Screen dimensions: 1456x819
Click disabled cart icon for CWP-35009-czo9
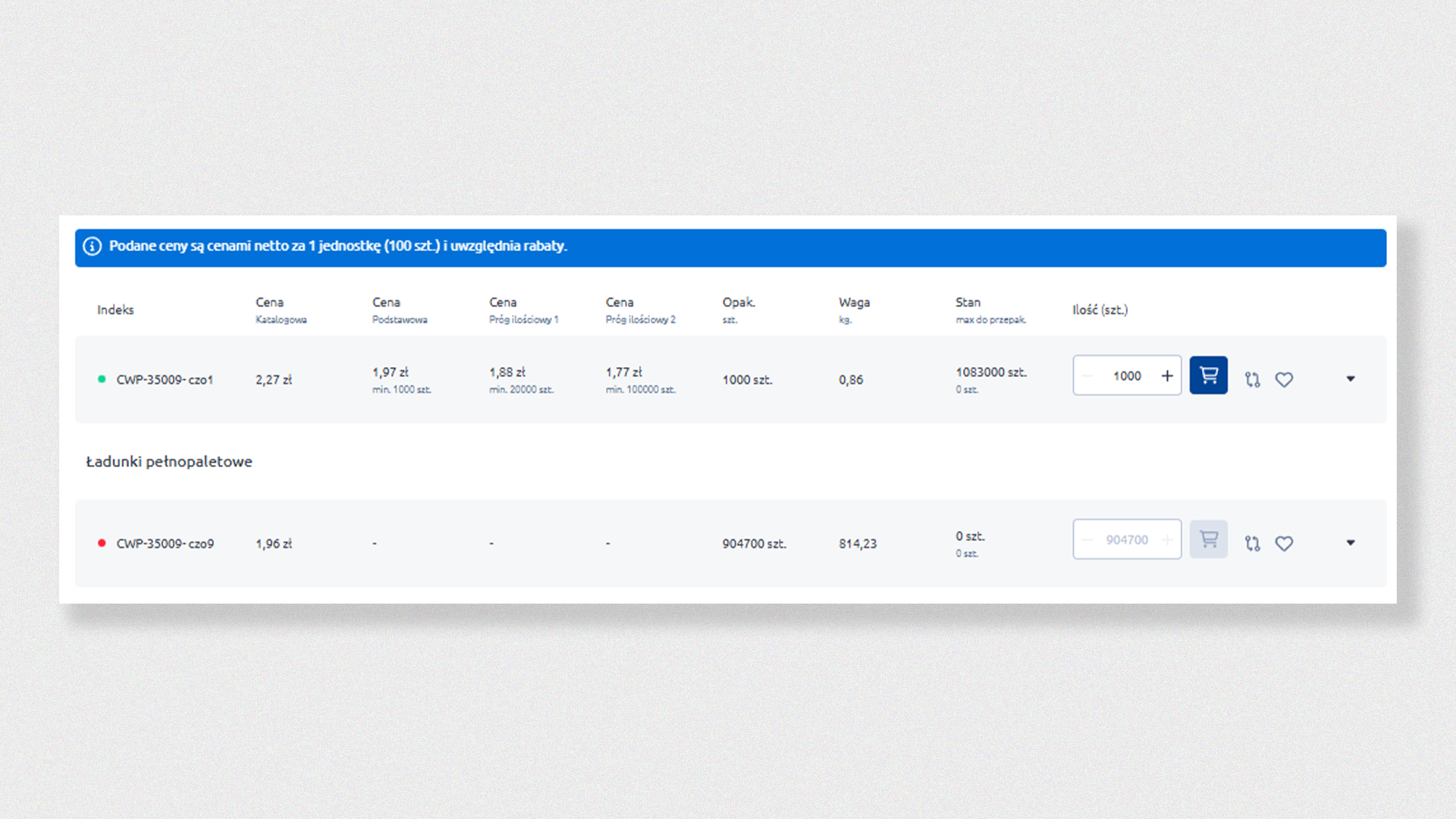[1208, 539]
